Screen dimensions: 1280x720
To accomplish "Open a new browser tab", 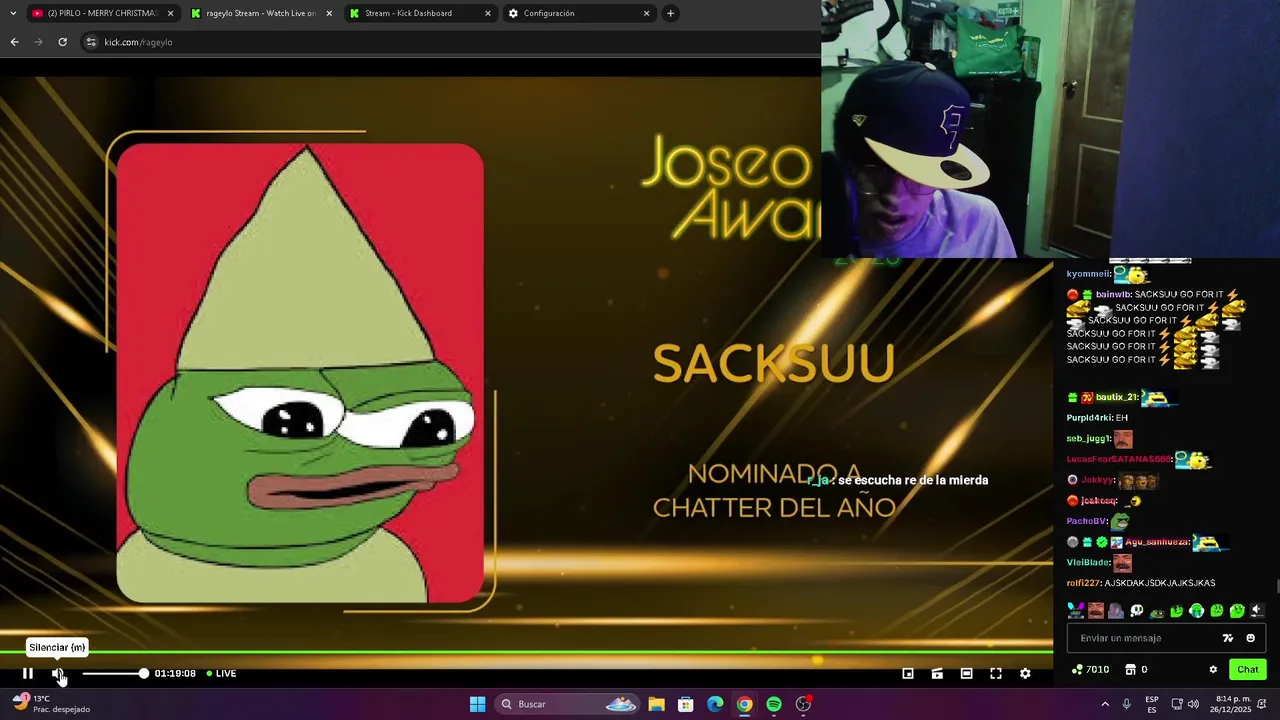I will pyautogui.click(x=670, y=13).
